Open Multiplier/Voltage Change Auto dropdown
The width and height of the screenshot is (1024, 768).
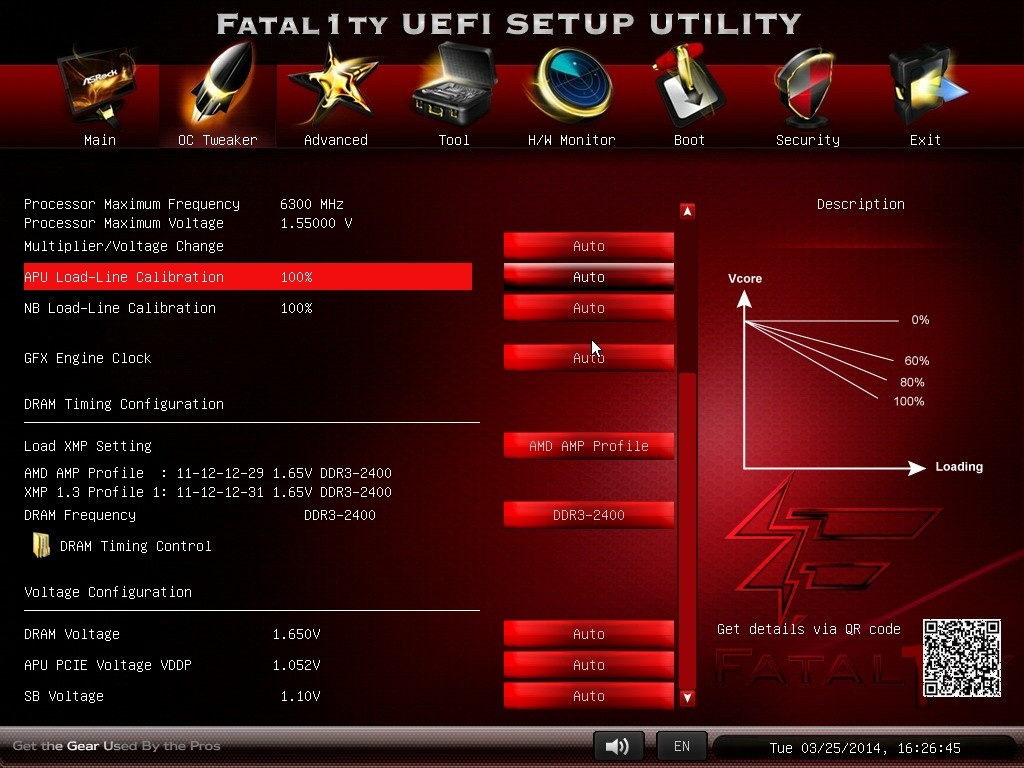(x=588, y=246)
